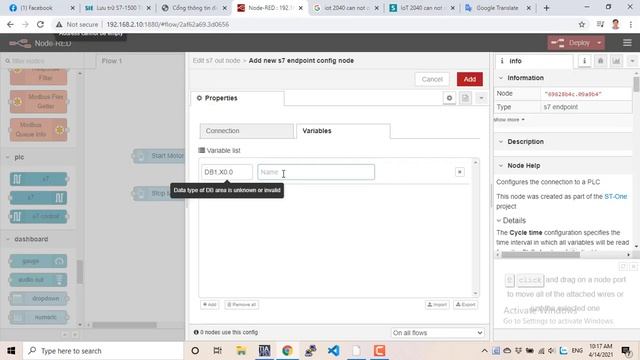
Task: Open the dashboard chart tab icon
Action: pyautogui.click(x=616, y=61)
